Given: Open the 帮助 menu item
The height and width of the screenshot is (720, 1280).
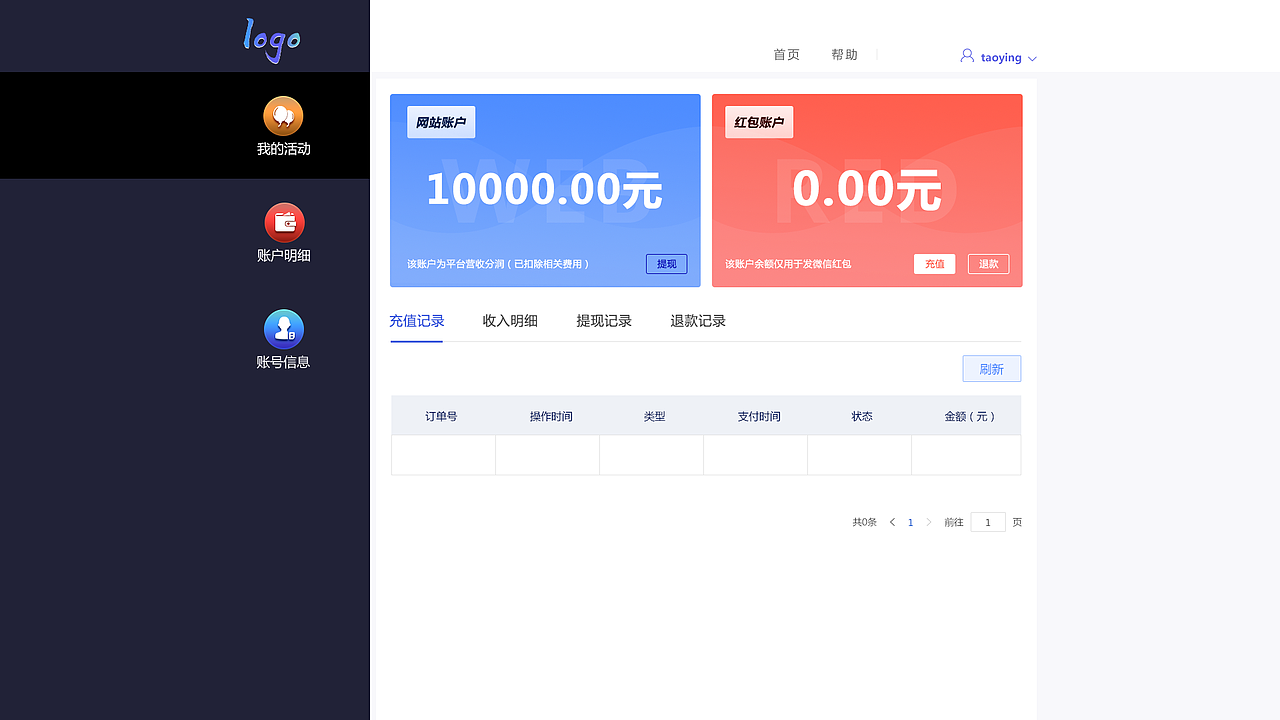Looking at the screenshot, I should tap(845, 54).
